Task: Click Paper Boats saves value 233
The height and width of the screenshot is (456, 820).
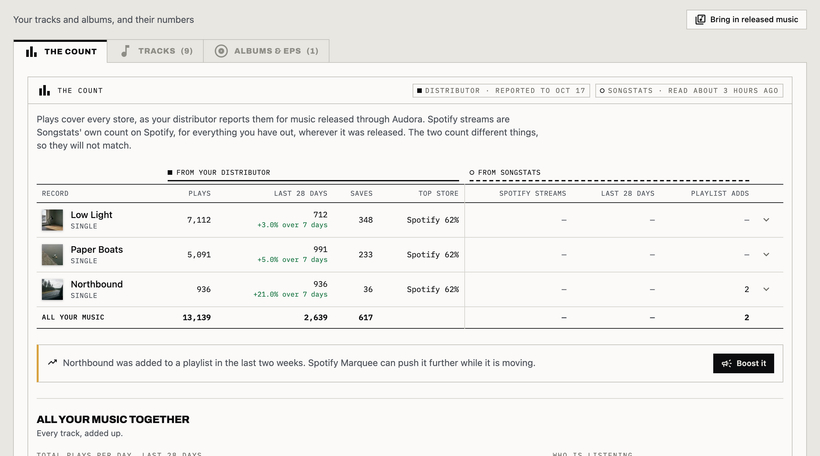Action: point(366,255)
